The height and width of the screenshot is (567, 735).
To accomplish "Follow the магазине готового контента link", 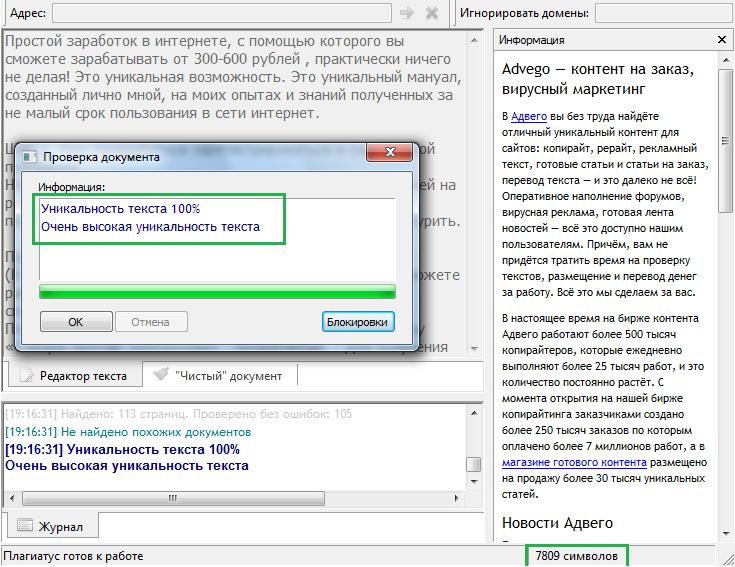I will (x=574, y=462).
